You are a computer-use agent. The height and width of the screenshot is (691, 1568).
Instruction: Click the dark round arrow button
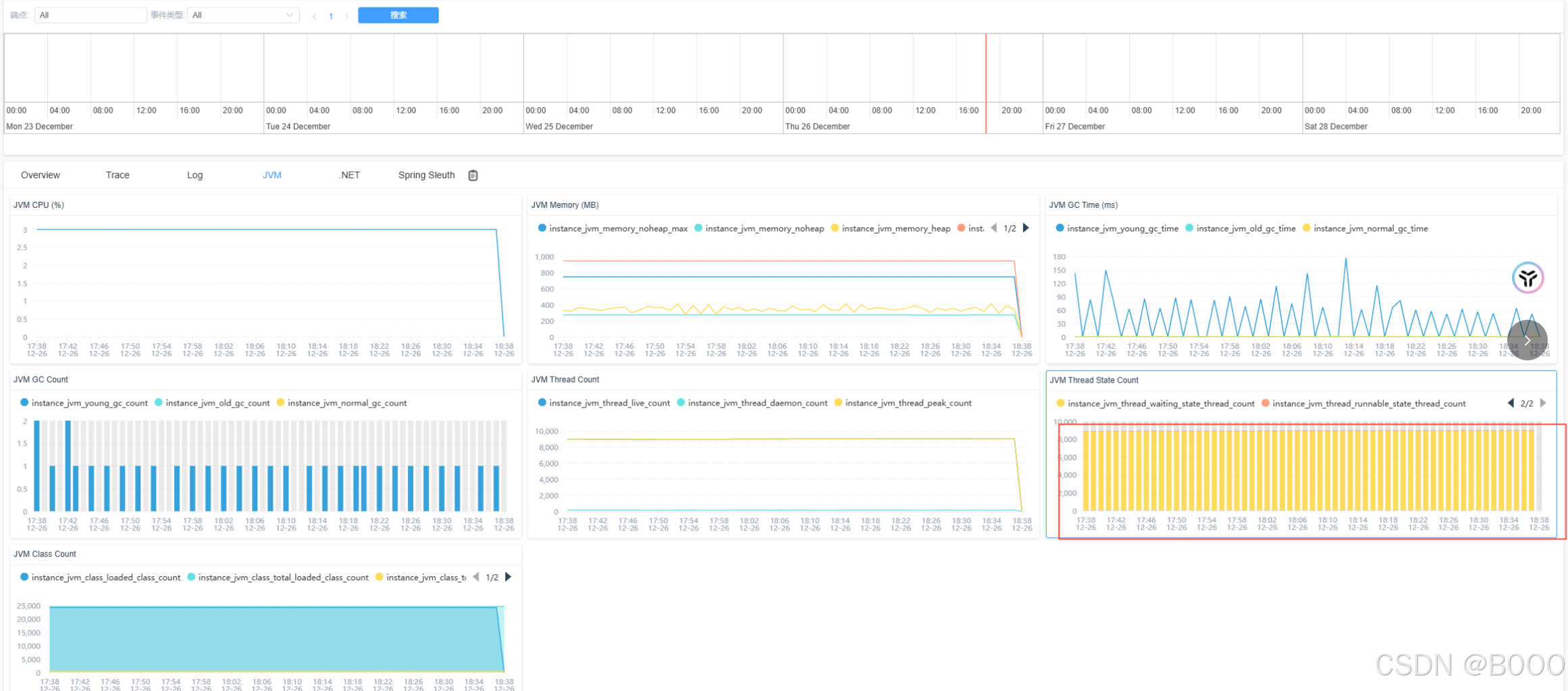(x=1527, y=340)
